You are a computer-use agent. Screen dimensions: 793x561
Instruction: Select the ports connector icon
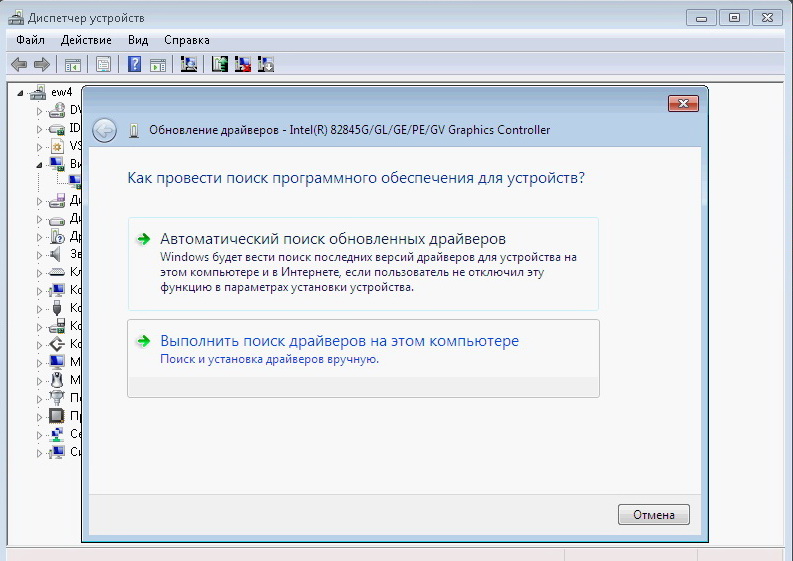tap(57, 398)
